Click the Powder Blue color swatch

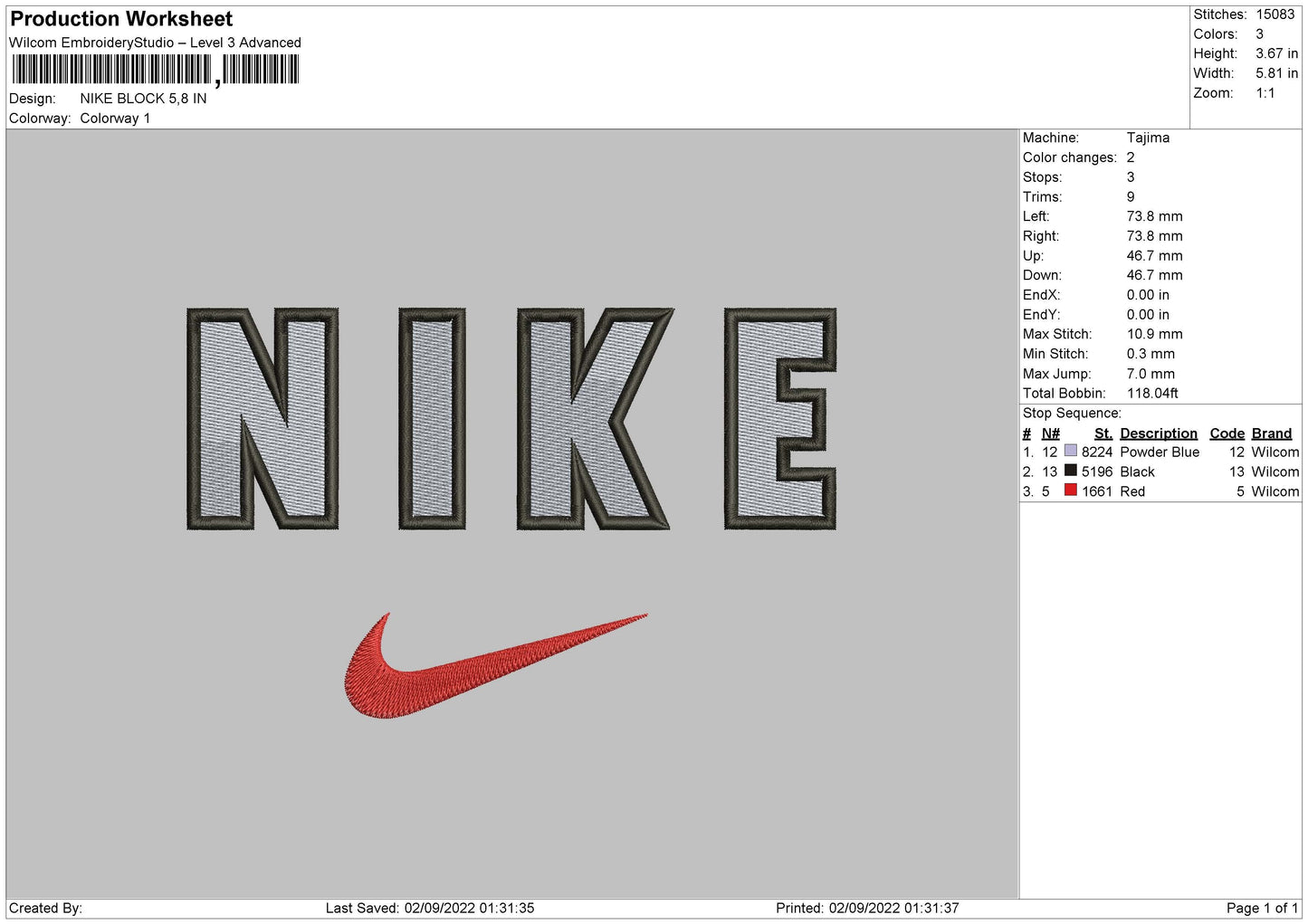tap(1071, 451)
